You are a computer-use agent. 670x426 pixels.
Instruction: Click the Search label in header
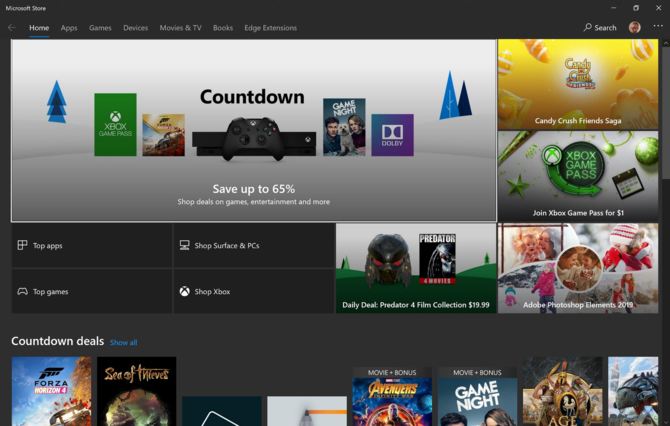(605, 28)
